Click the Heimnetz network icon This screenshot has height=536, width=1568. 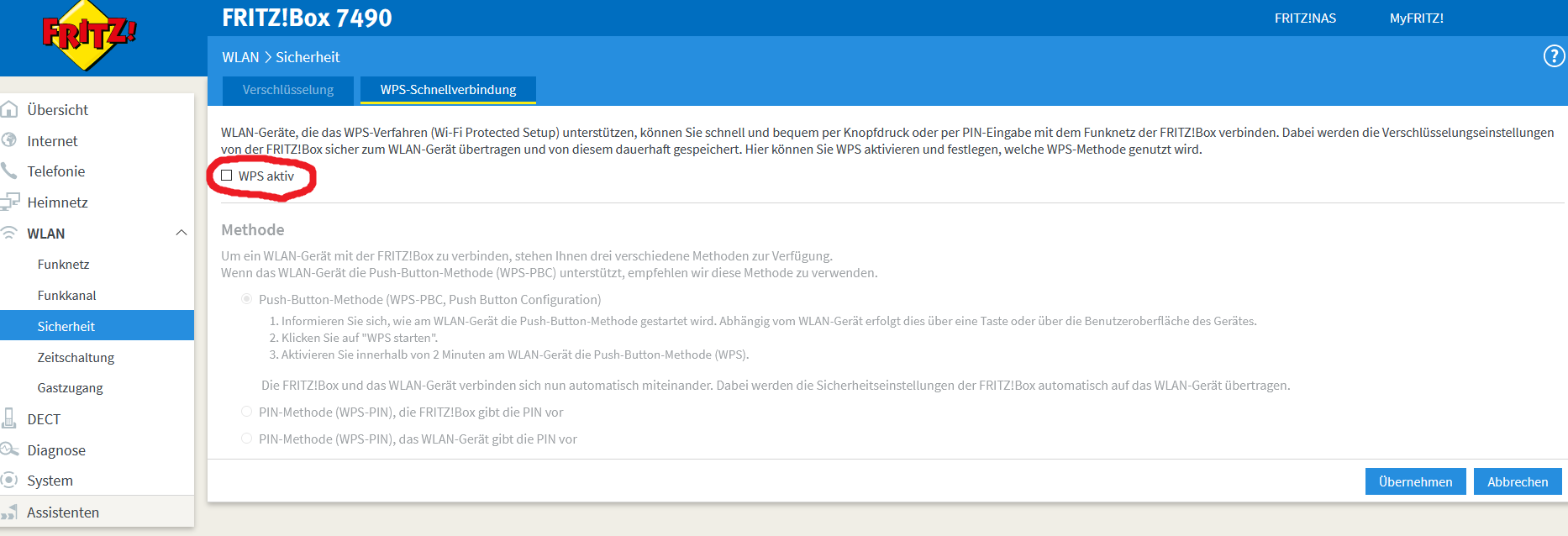(x=9, y=202)
